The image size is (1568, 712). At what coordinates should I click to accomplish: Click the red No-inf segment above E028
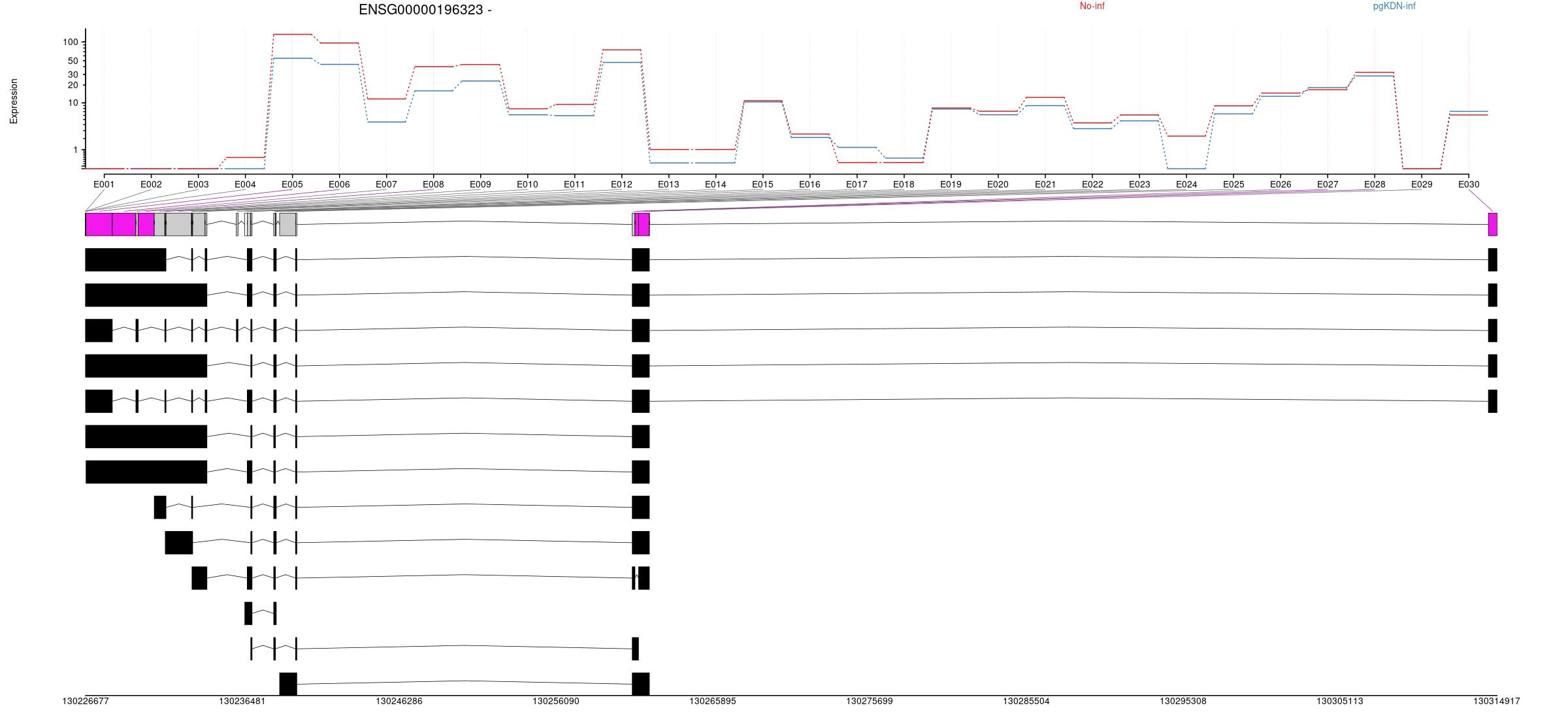1375,72
